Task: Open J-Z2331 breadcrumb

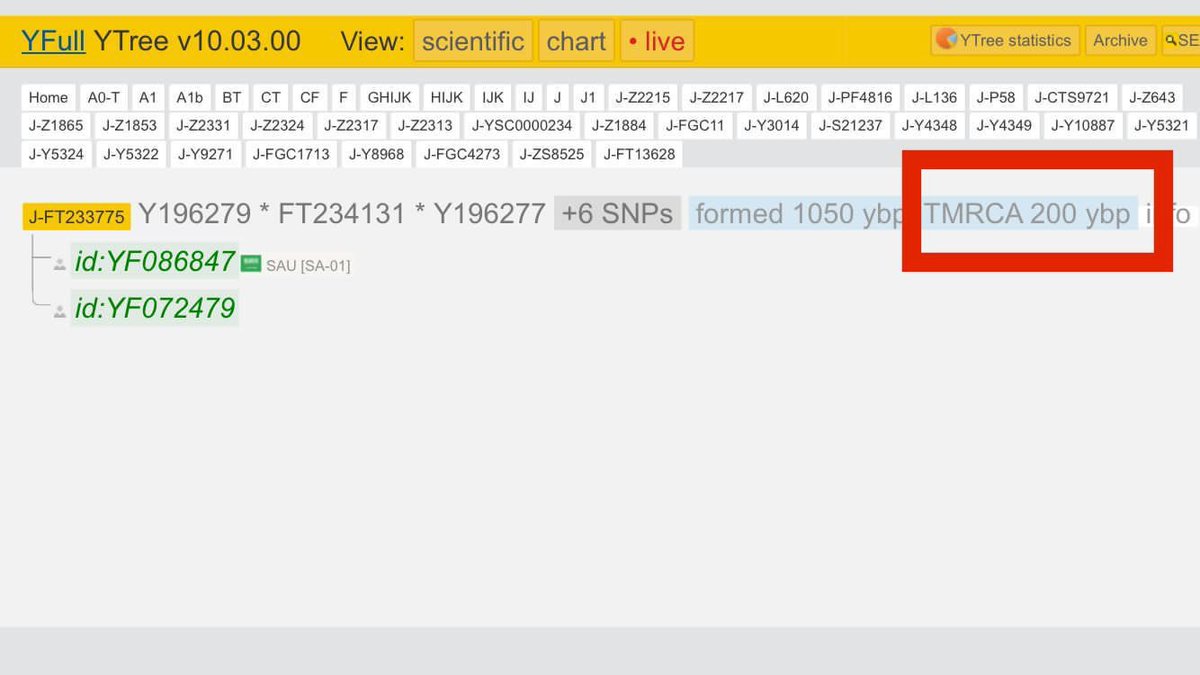Action: point(204,125)
